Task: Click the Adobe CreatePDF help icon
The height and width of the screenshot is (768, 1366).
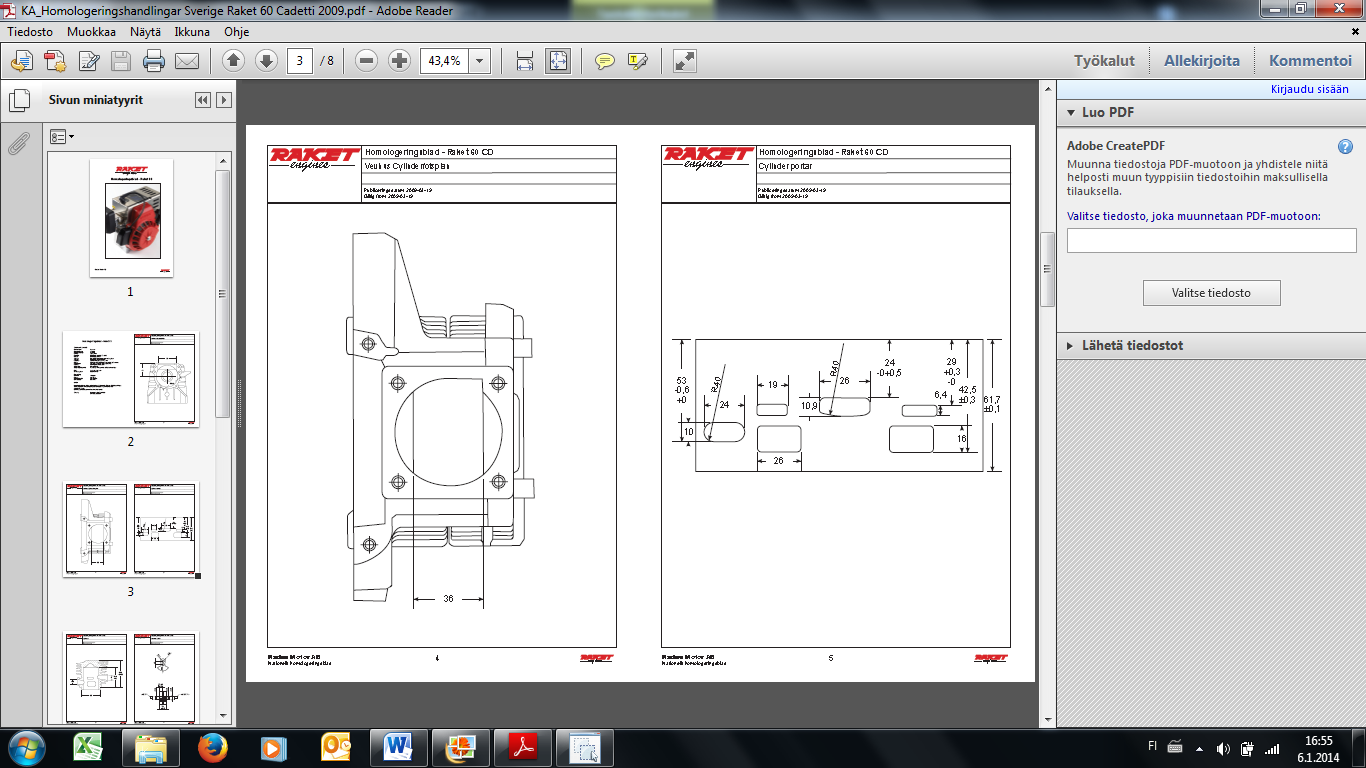Action: pos(1346,146)
